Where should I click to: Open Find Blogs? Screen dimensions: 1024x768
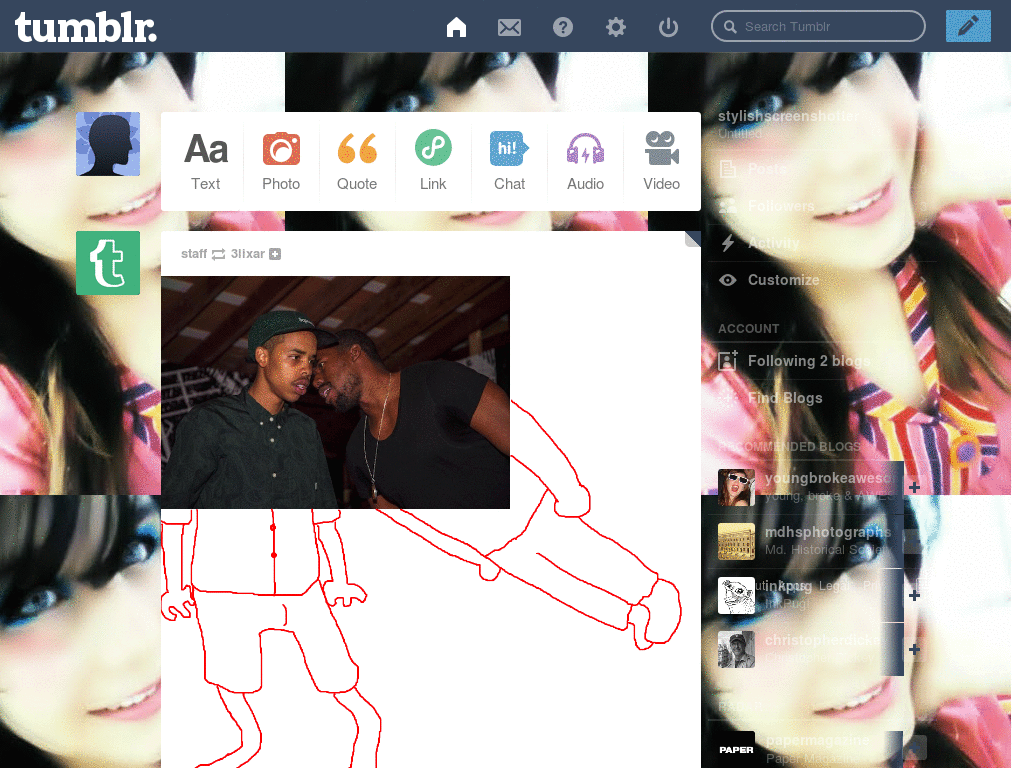(822, 398)
